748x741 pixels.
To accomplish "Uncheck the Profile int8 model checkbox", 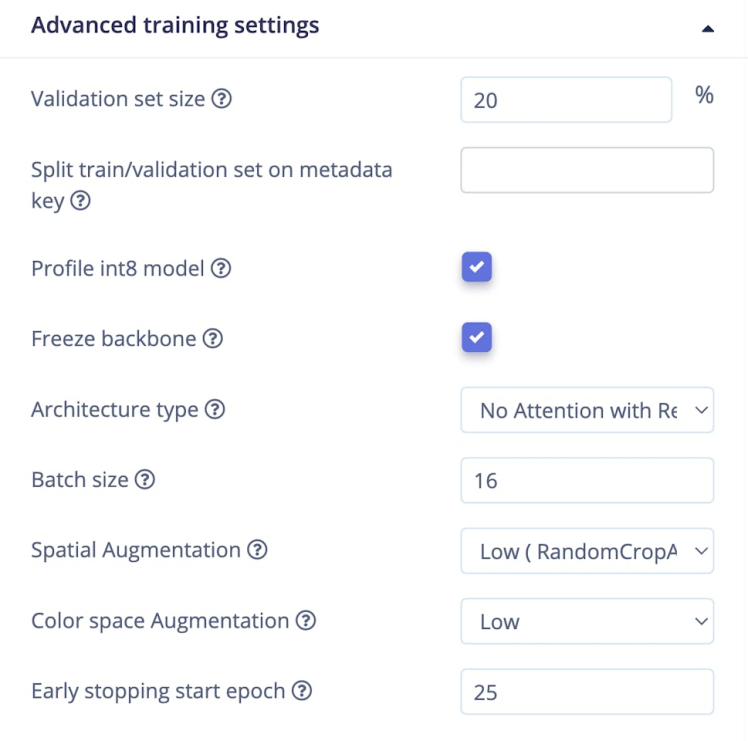I will point(476,267).
